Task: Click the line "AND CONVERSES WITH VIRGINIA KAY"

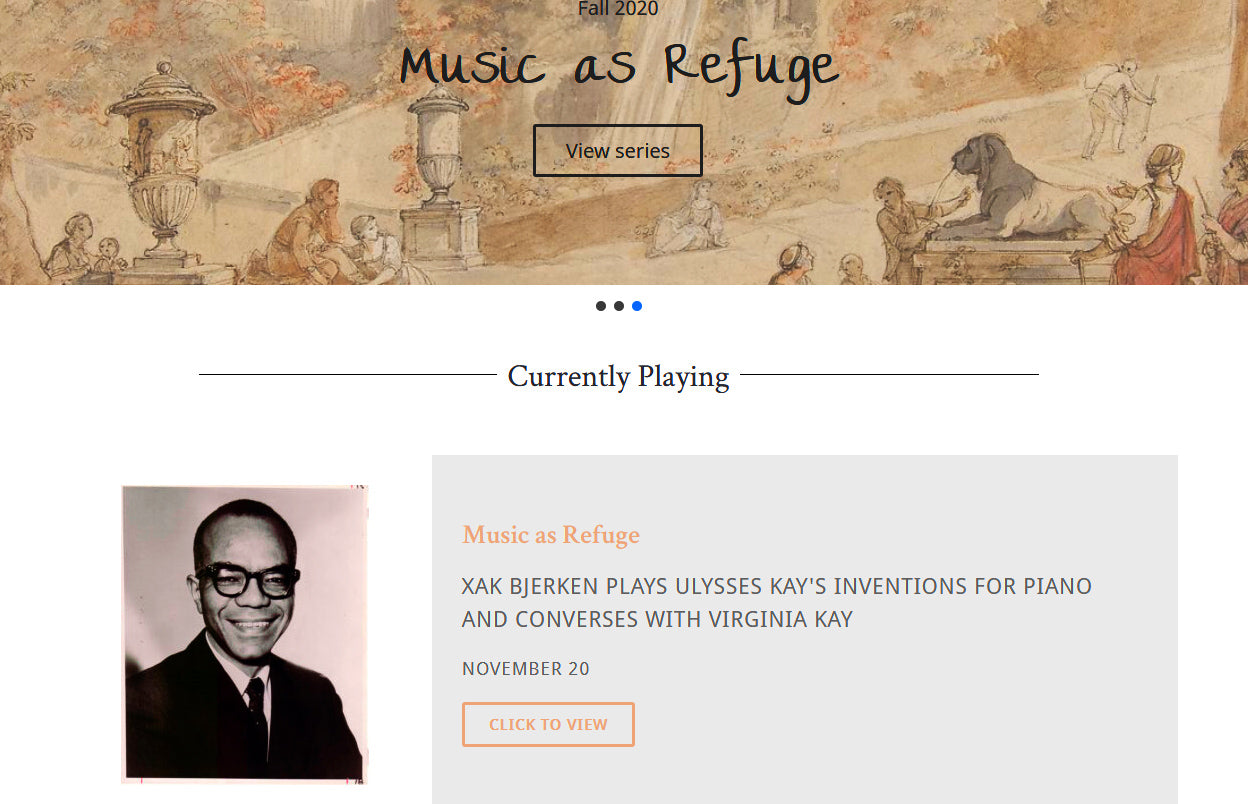Action: (x=656, y=619)
